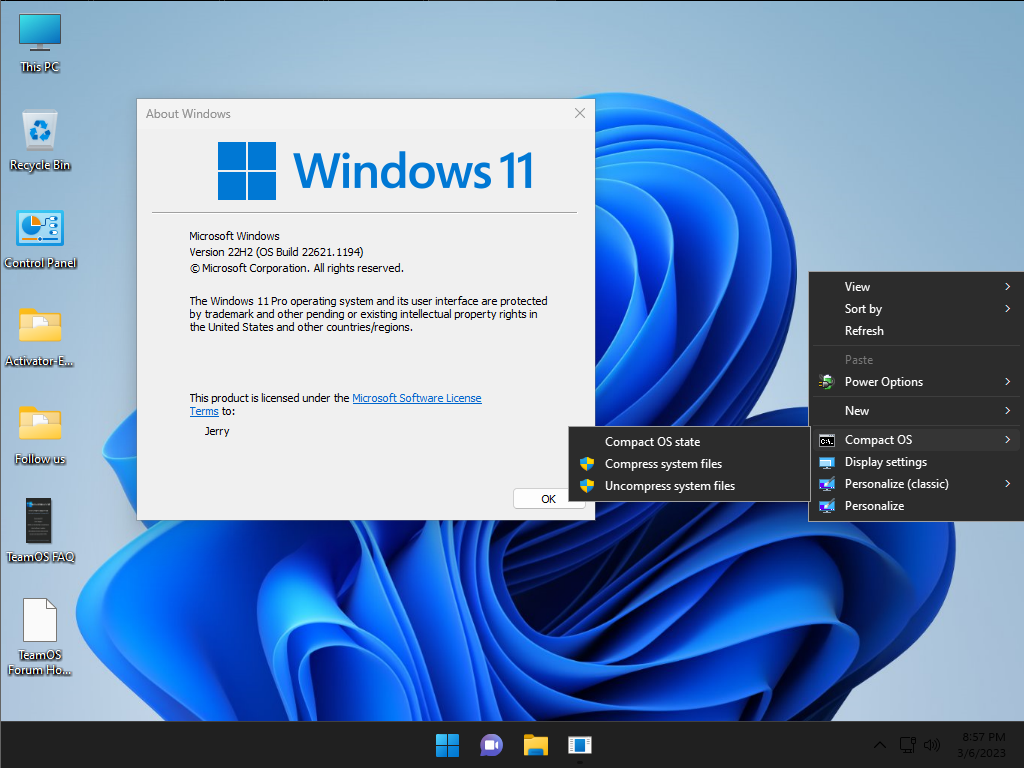Choose Personalize (classic) in the context menu
This screenshot has width=1024, height=768.
(916, 484)
